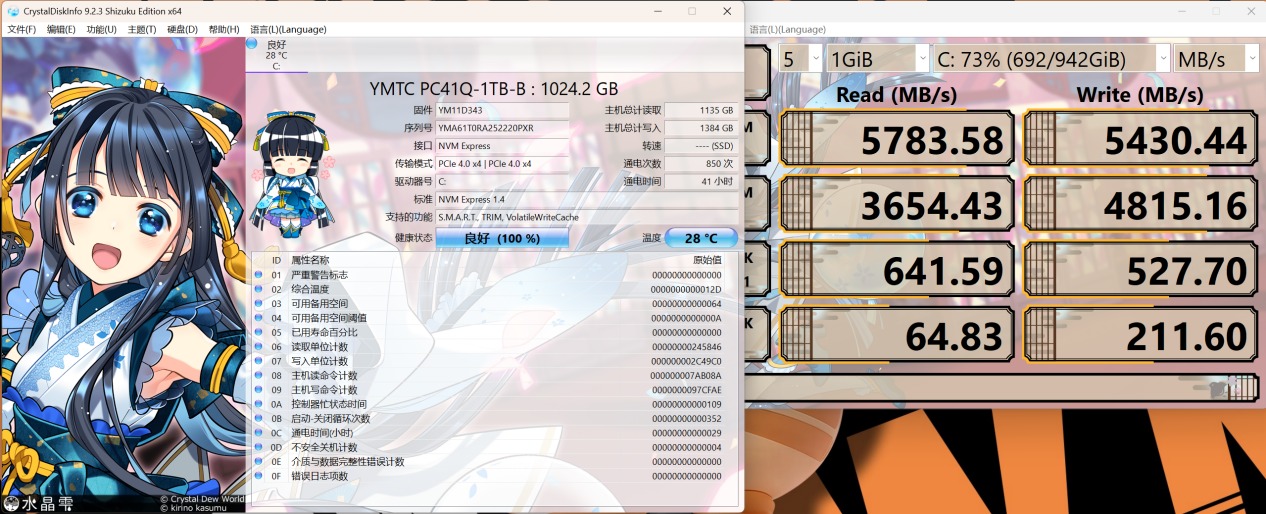The image size is (1266, 514).
Task: Click status dot of 可用备用空间阈值 row
Action: (258, 318)
